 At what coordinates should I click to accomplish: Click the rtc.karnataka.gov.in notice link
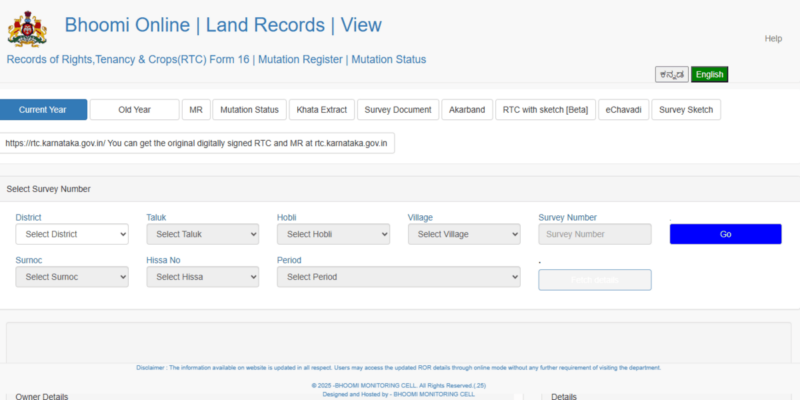coord(196,143)
